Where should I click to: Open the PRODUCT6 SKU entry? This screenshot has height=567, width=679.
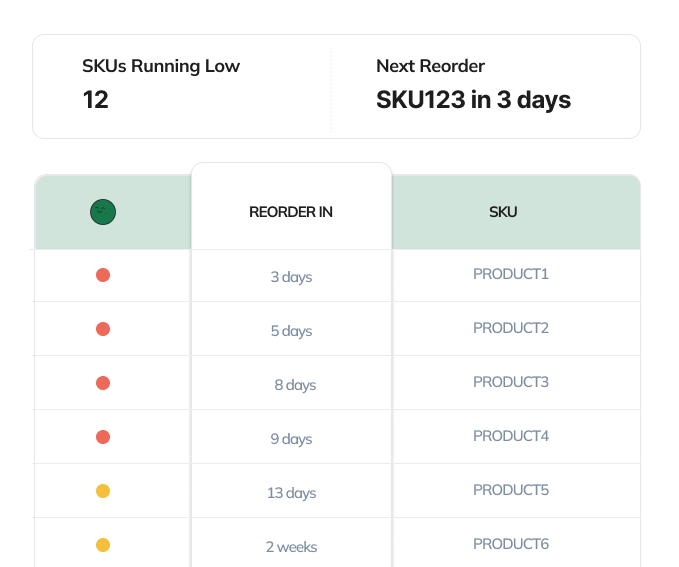[511, 544]
